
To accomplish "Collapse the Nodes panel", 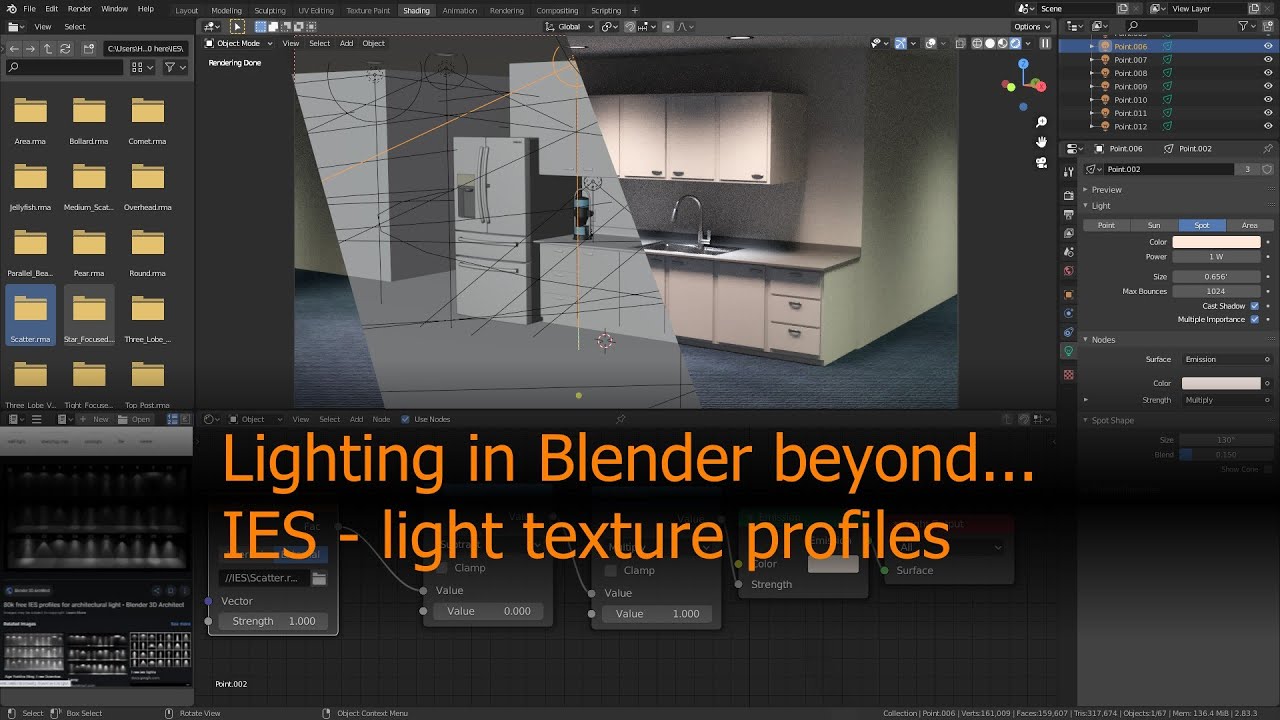I will [1103, 339].
